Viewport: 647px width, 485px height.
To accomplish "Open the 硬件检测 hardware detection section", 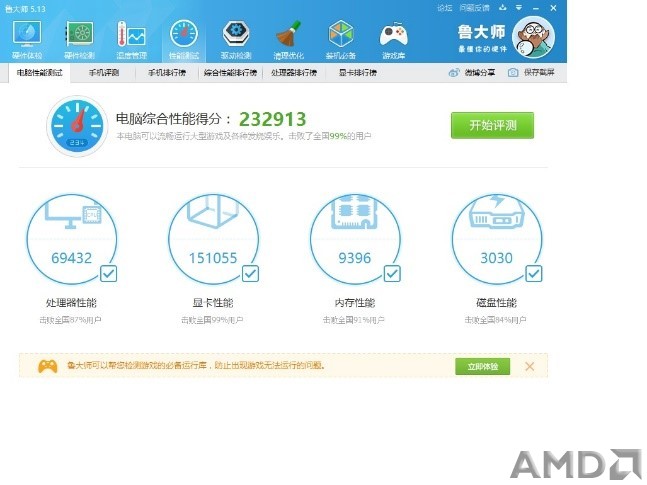I will 79,40.
